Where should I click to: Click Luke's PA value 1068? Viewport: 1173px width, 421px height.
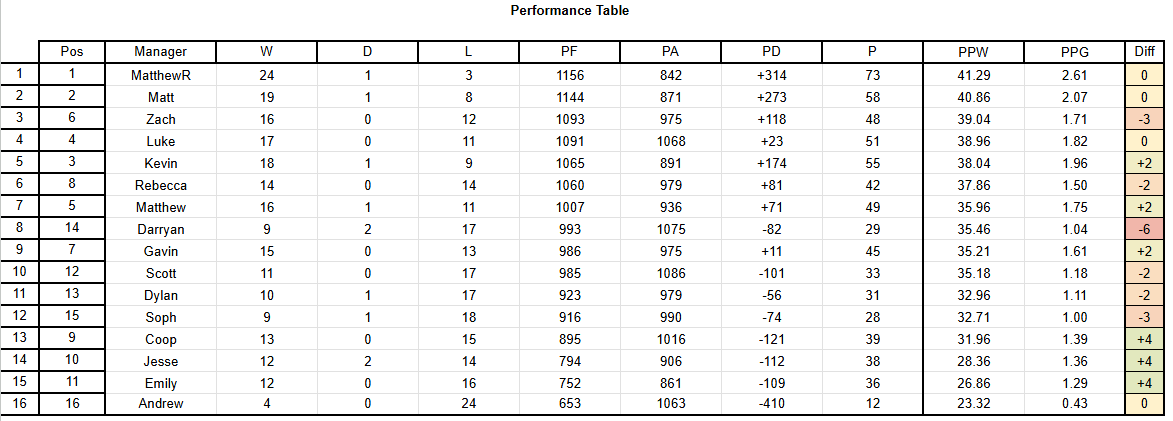pyautogui.click(x=670, y=141)
